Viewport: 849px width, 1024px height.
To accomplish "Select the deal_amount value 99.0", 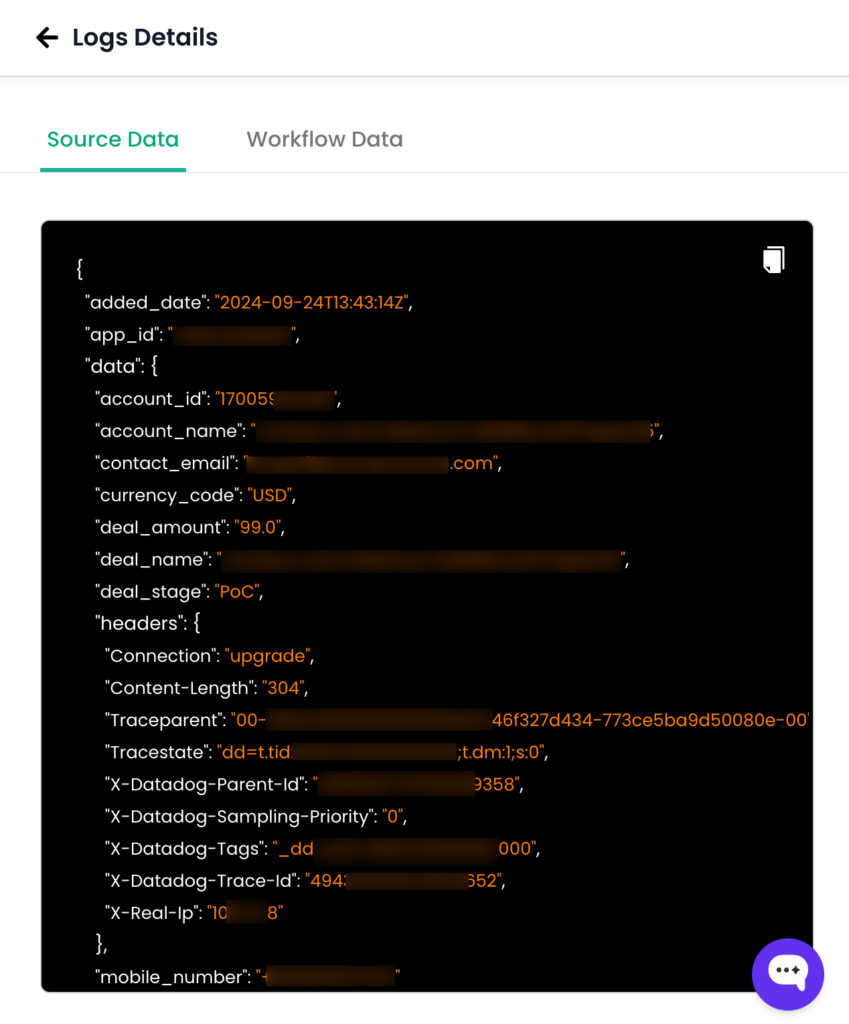I will pyautogui.click(x=257, y=528).
